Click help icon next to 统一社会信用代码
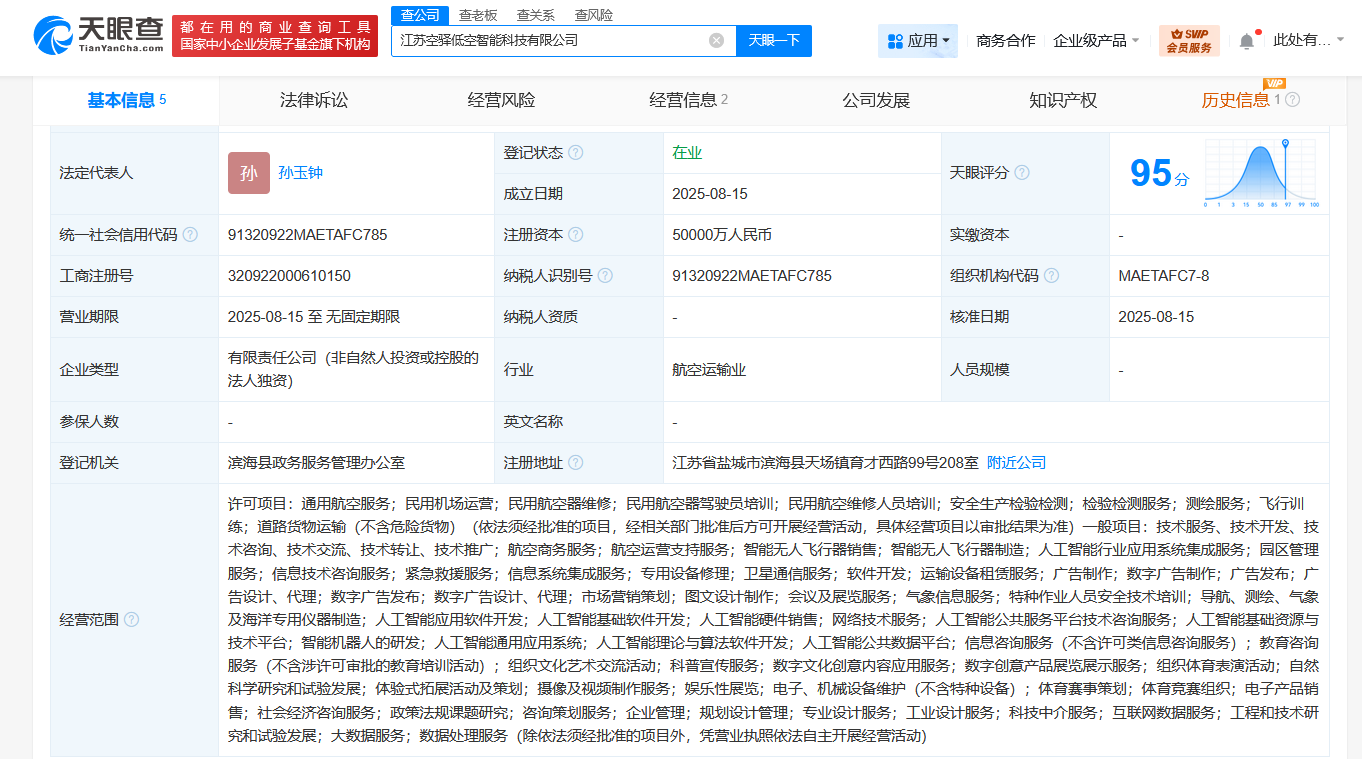1362x759 pixels. [190, 235]
